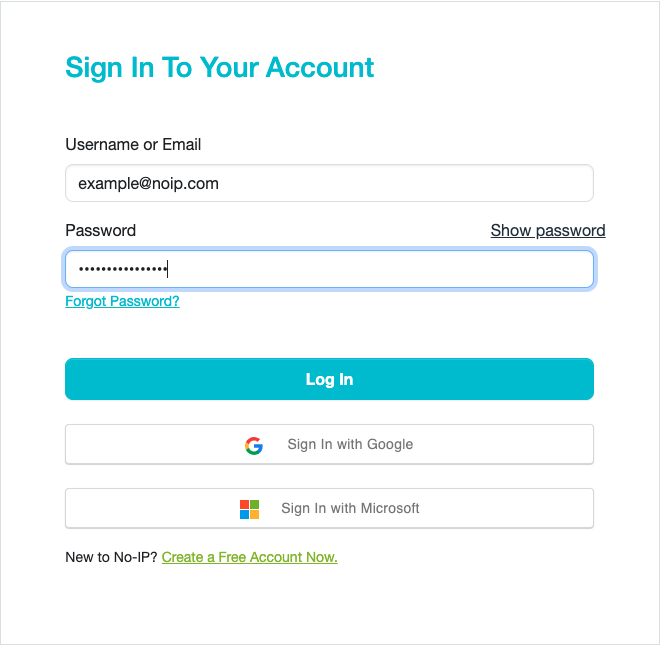Click the 'Username or Email' field label
Image resolution: width=660 pixels, height=646 pixels.
(133, 144)
